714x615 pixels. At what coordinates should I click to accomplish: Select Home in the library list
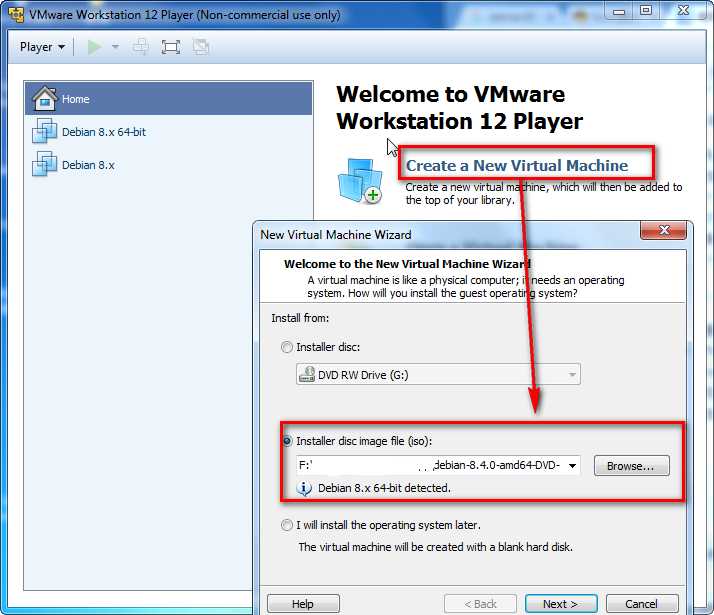tap(168, 99)
